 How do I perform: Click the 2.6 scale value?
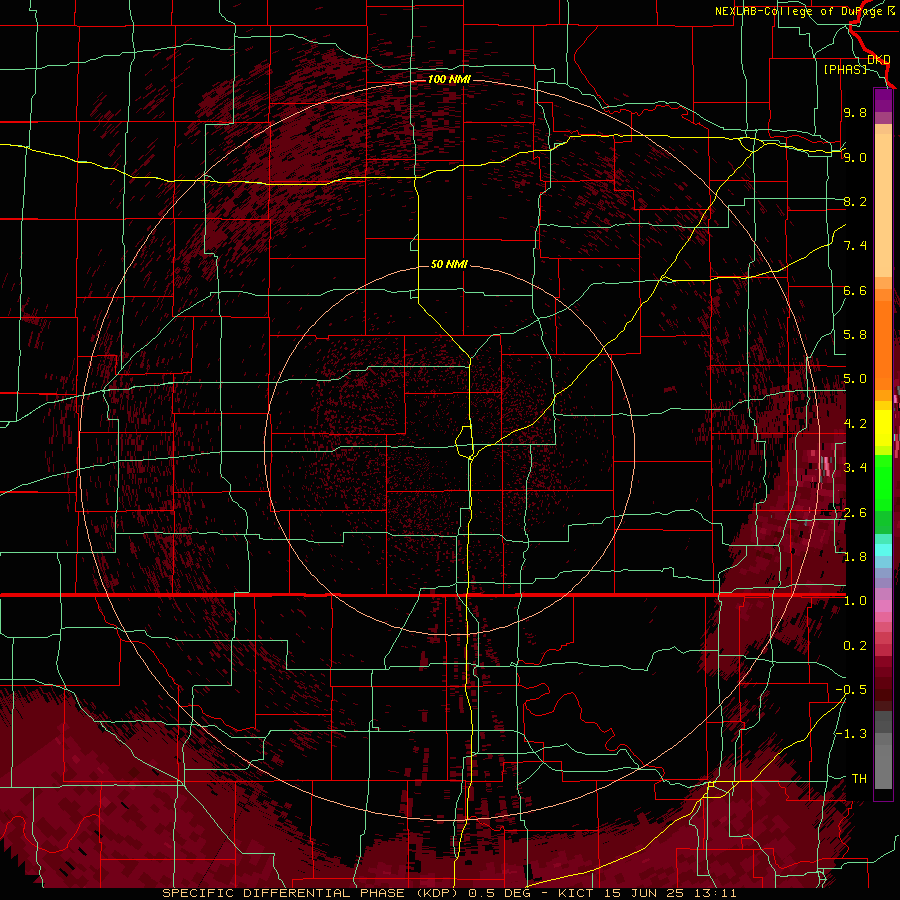coord(855,513)
